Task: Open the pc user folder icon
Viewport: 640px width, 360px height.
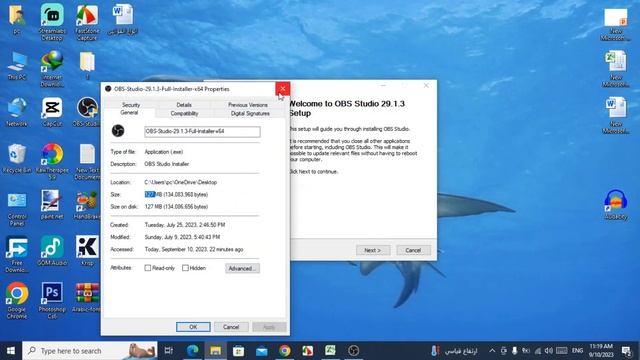Action: click(x=17, y=19)
